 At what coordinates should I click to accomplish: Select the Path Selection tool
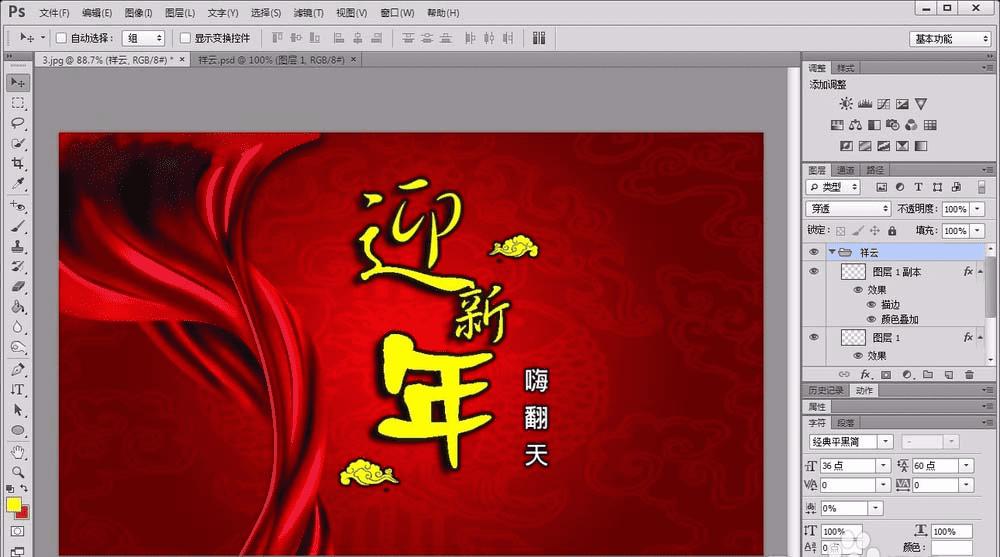coord(18,410)
